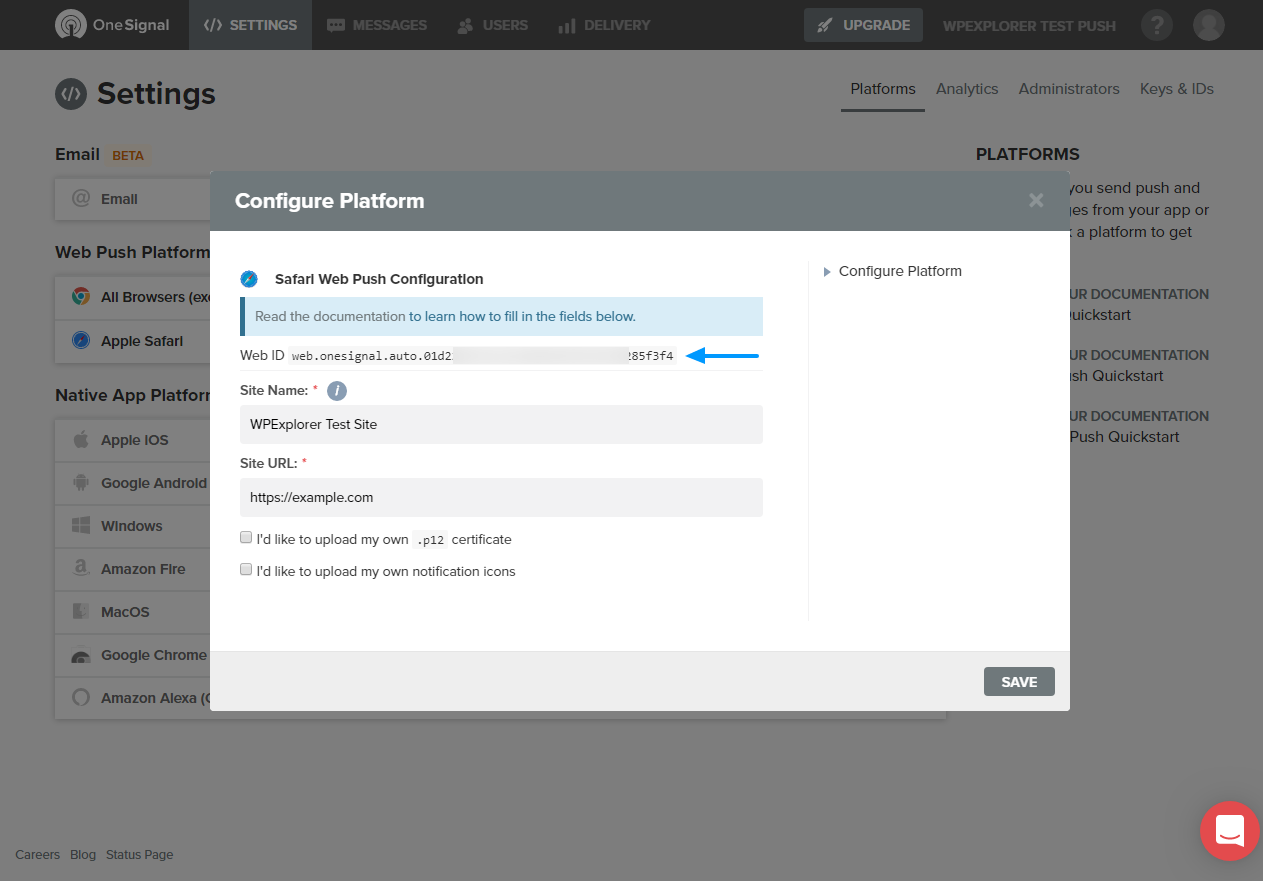Open the user avatar profile icon
This screenshot has height=881, width=1263.
pyautogui.click(x=1209, y=25)
